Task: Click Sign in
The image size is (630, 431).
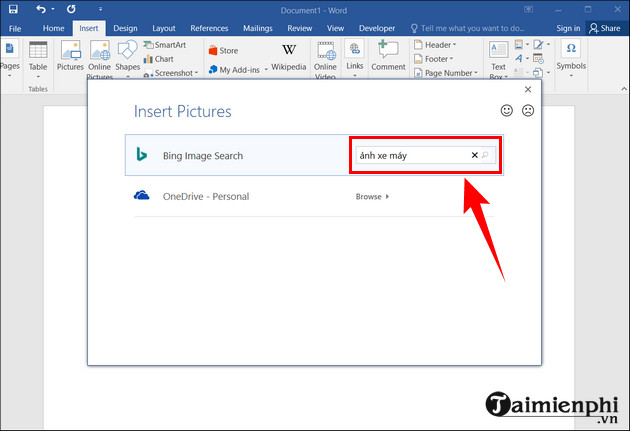Action: 568,28
